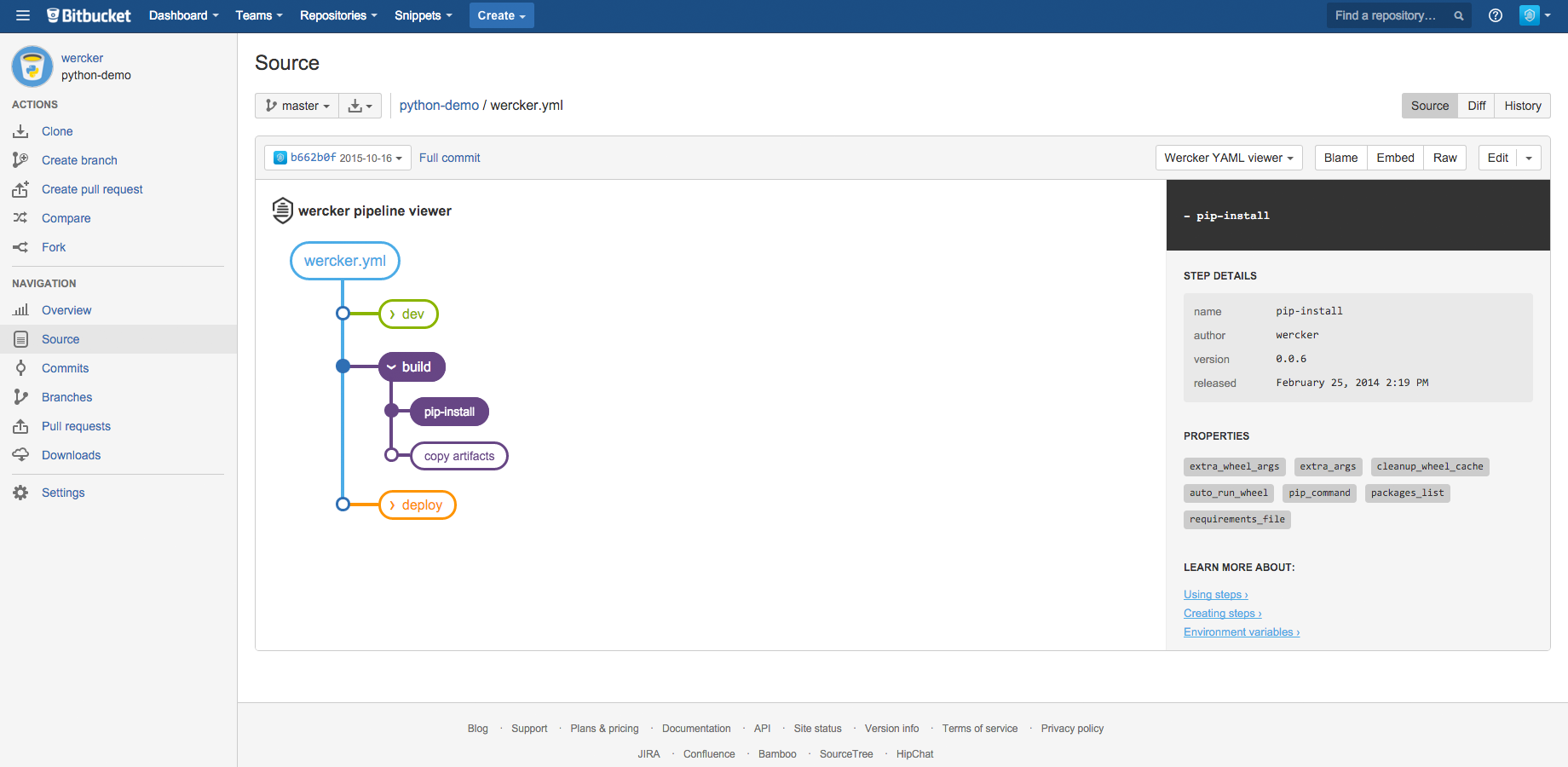Open the Repositories menu
Screen dimensions: 1568x767
coord(338,15)
